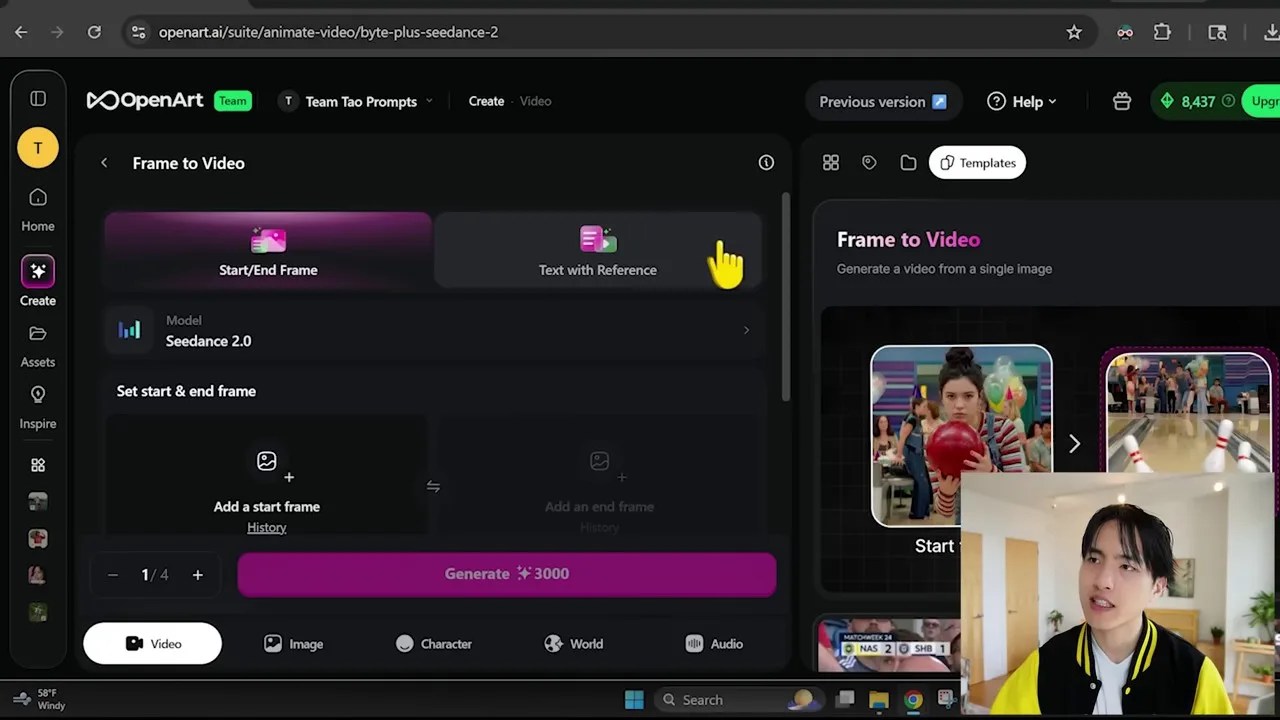Open the folder icon in right panel
The image size is (1280, 720).
908,162
